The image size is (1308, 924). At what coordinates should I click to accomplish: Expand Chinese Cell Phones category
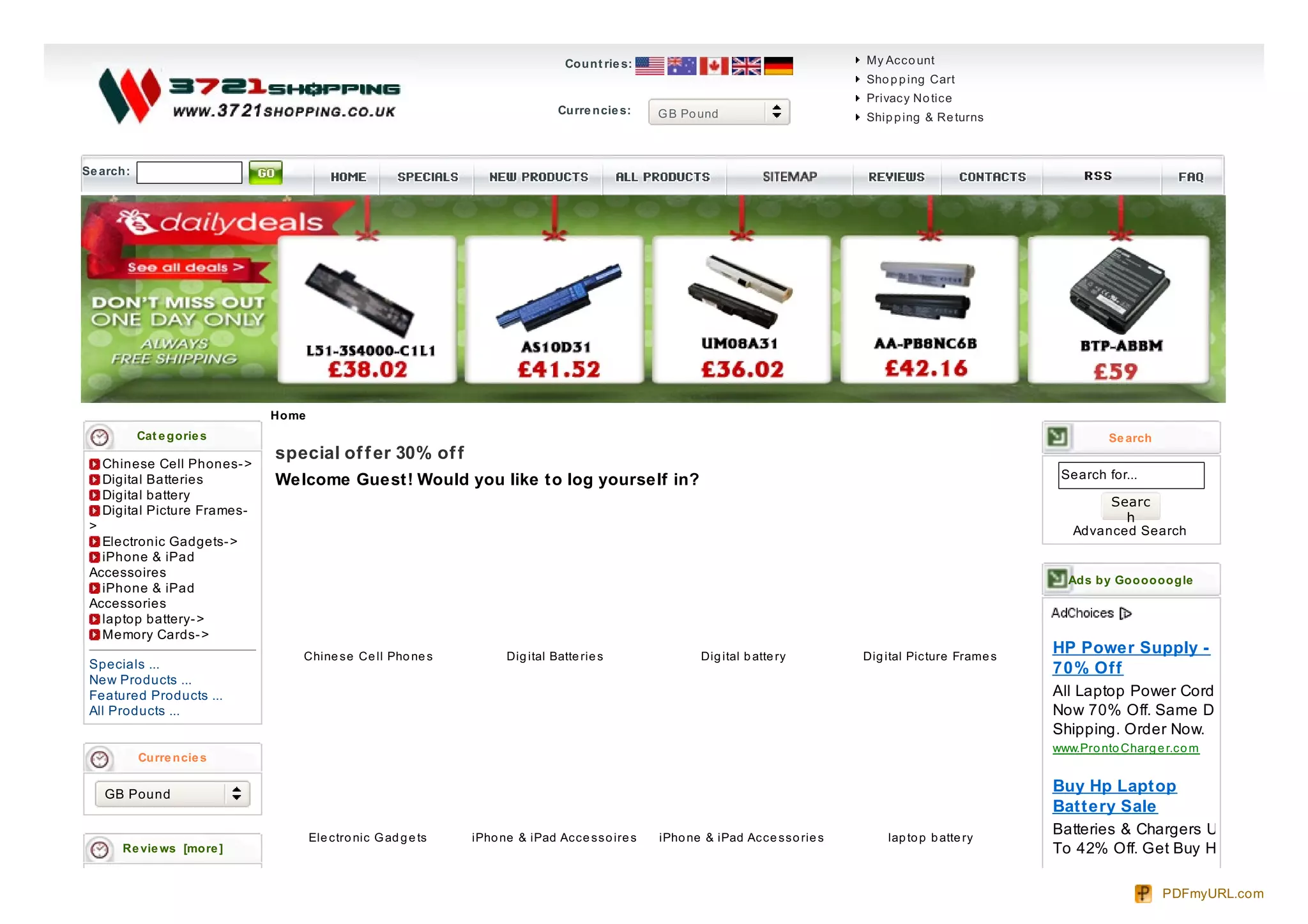pyautogui.click(x=176, y=464)
